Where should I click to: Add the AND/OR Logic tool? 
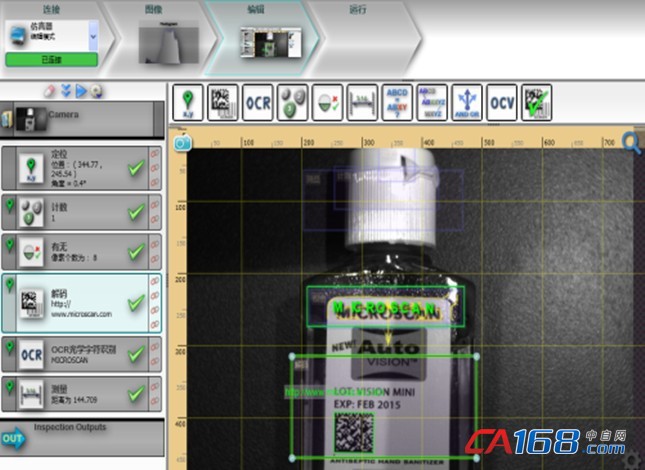[x=467, y=102]
